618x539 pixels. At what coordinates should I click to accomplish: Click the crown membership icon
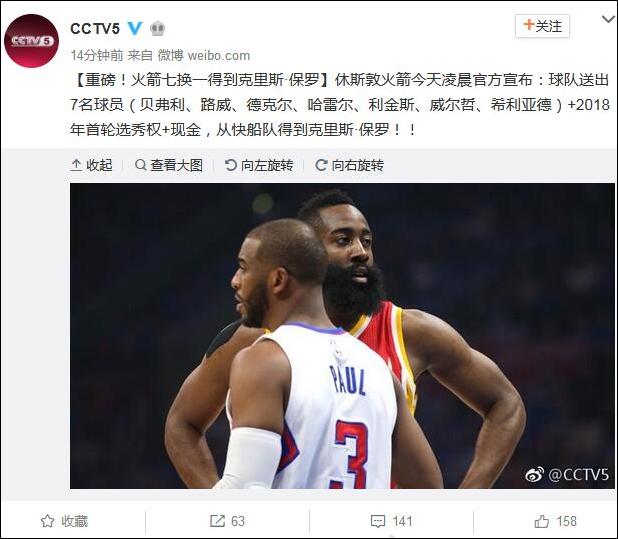tap(158, 28)
